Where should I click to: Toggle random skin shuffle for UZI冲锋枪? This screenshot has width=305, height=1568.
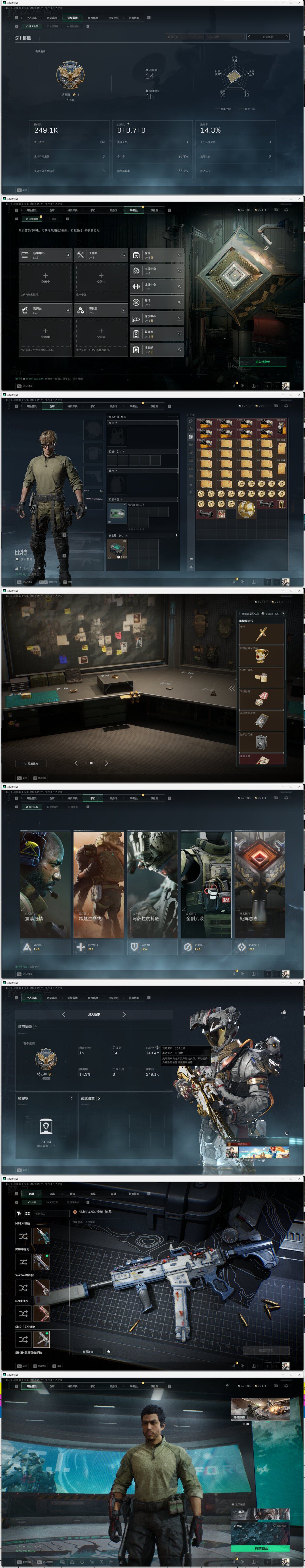[x=23, y=1314]
